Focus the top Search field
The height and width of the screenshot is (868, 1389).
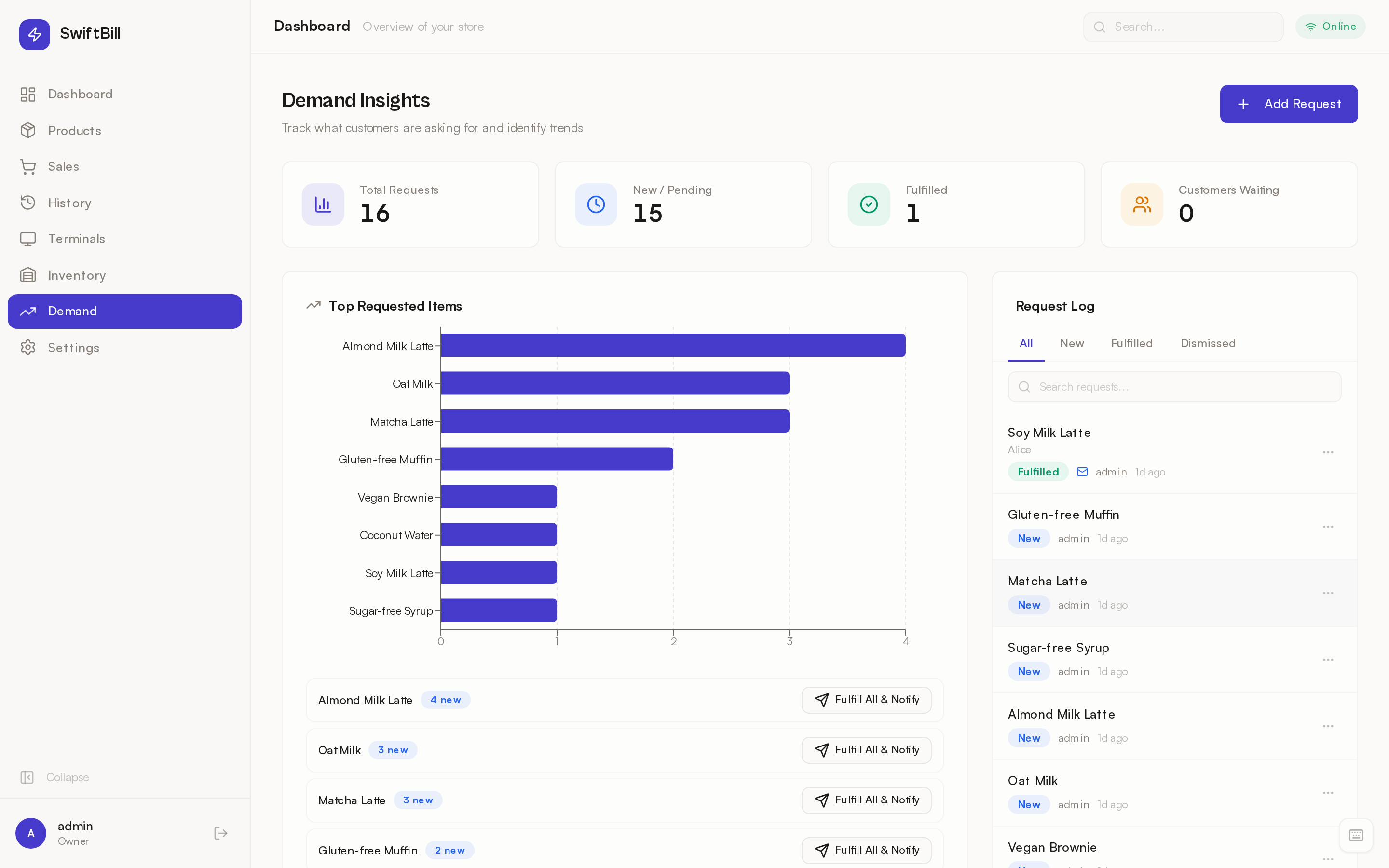pyautogui.click(x=1183, y=27)
